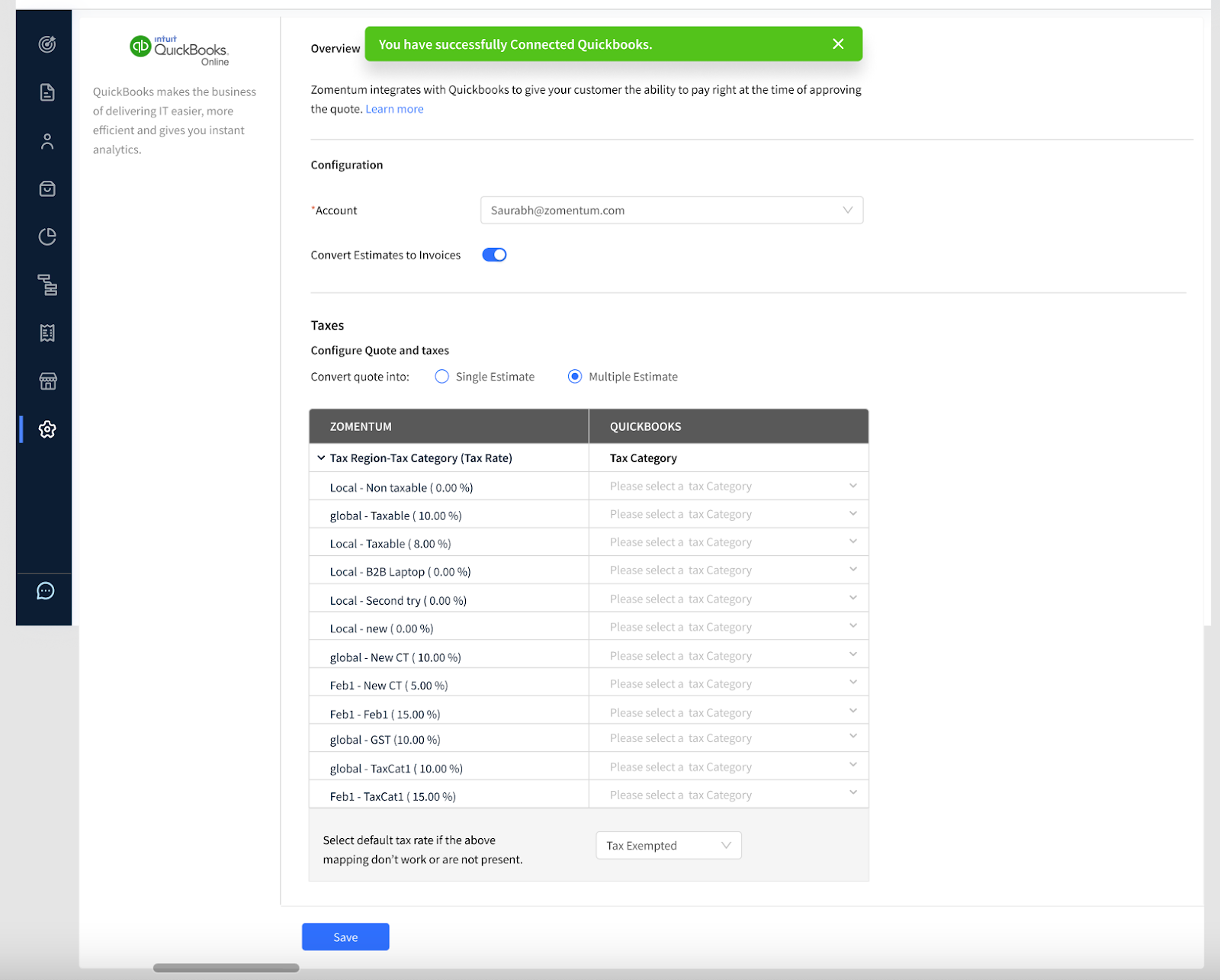Open tax category dropdown for Feb1 - TaxCat1
The width and height of the screenshot is (1220, 980).
point(729,795)
